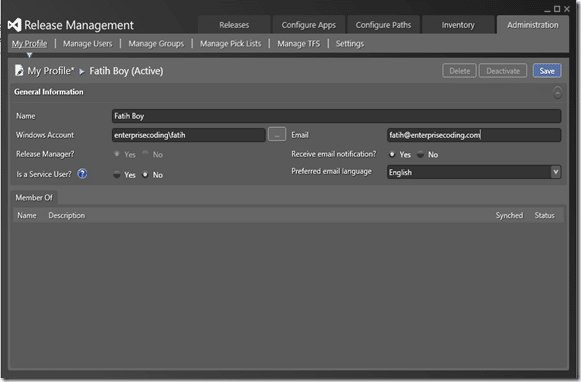Viewport: 581px width, 382px height.
Task: Open Manage Groups section
Action: [156, 44]
